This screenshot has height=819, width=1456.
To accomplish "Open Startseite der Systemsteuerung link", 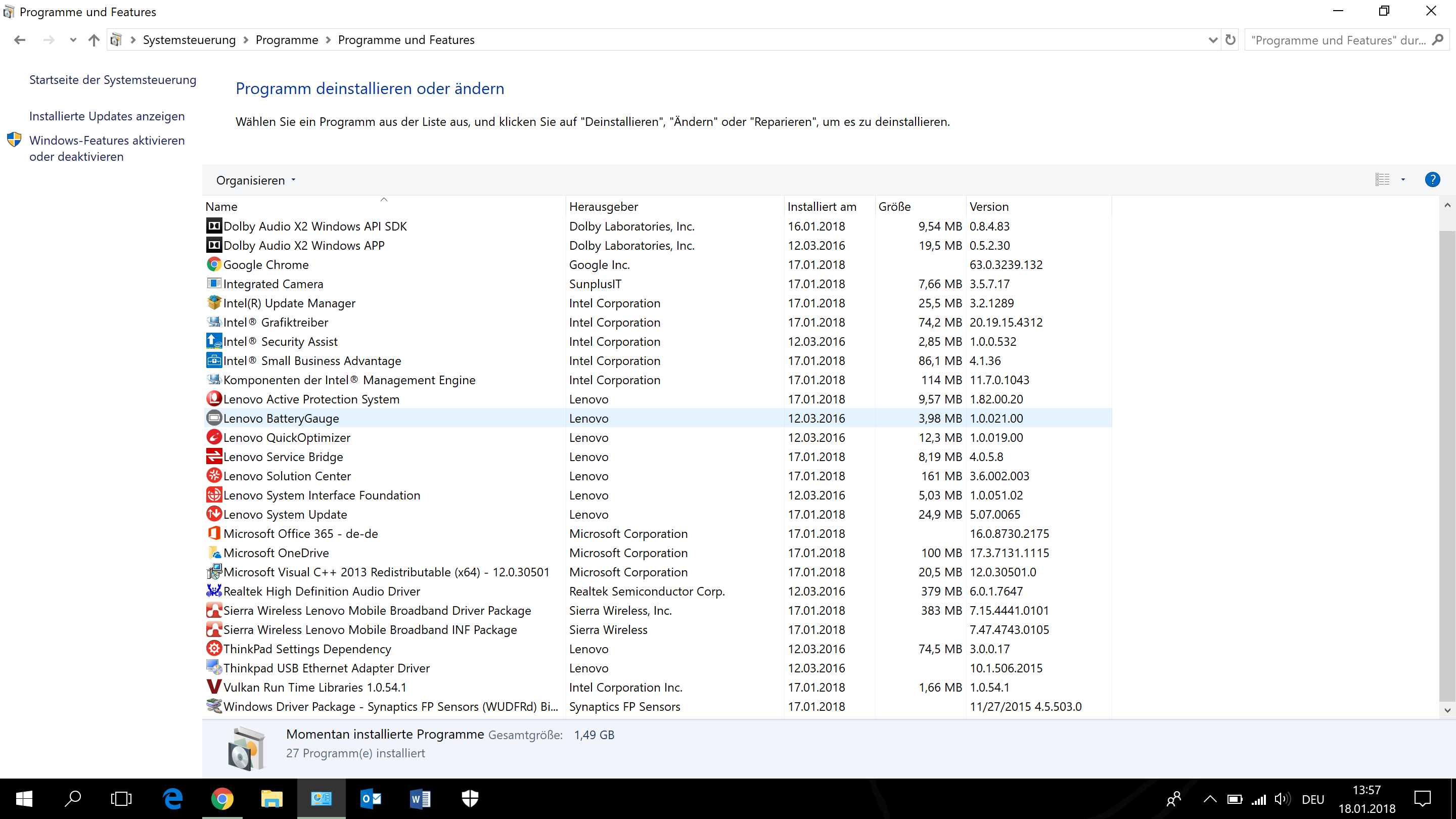I will (x=112, y=80).
